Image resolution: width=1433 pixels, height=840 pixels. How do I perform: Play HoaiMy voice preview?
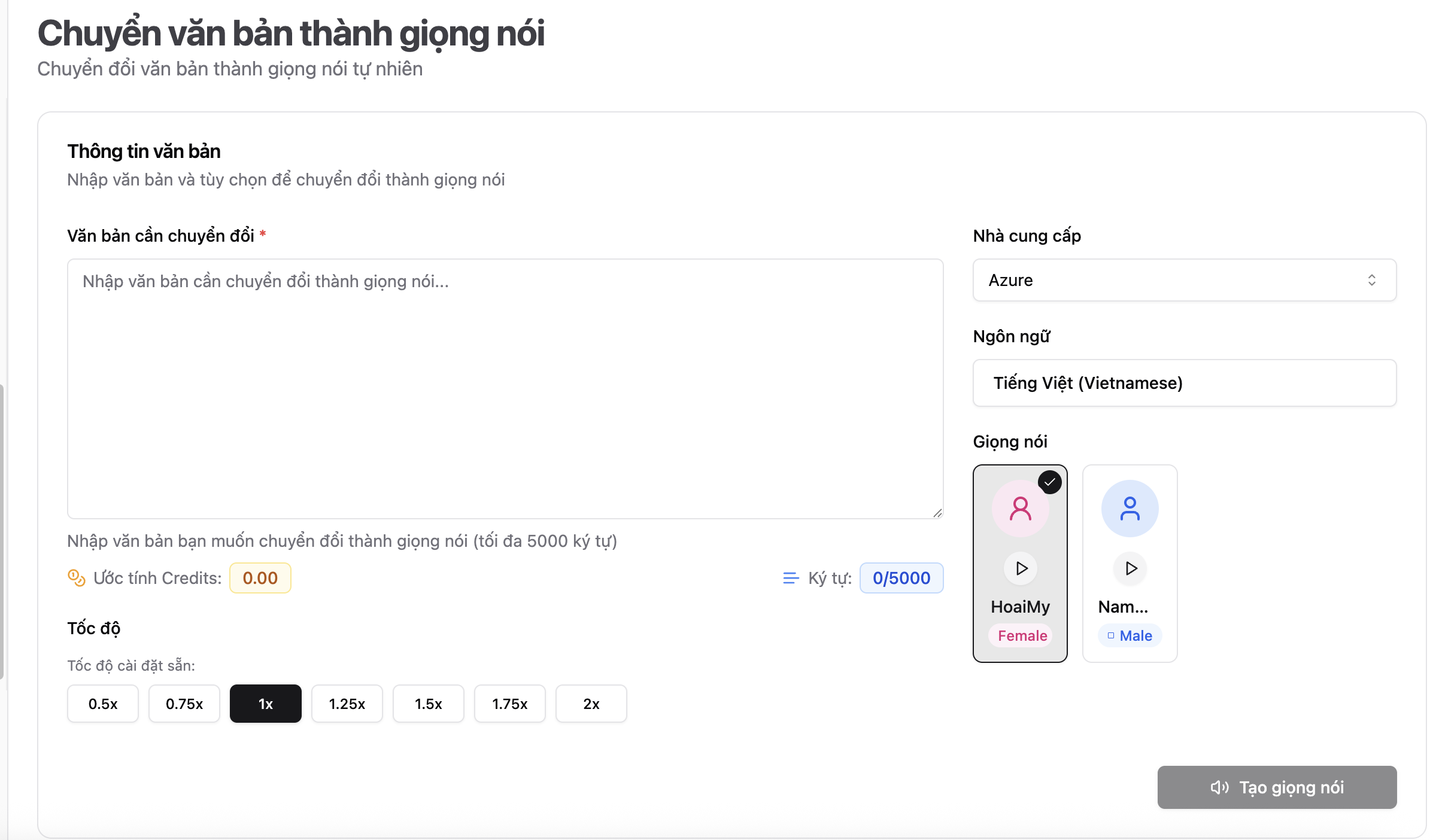tap(1021, 568)
